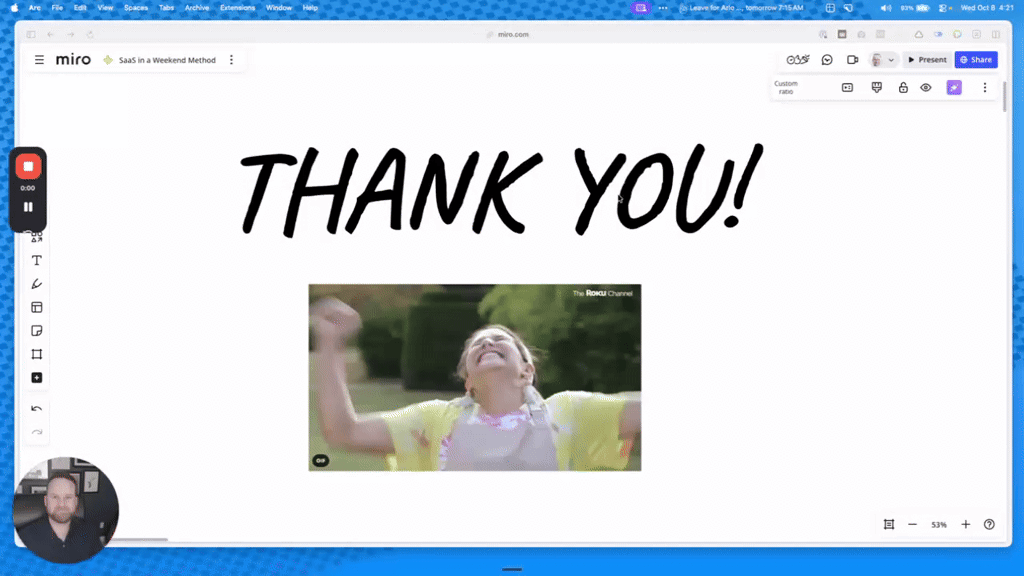Click the board title SaaS in a Weekend Method
The image size is (1024, 576).
click(167, 60)
